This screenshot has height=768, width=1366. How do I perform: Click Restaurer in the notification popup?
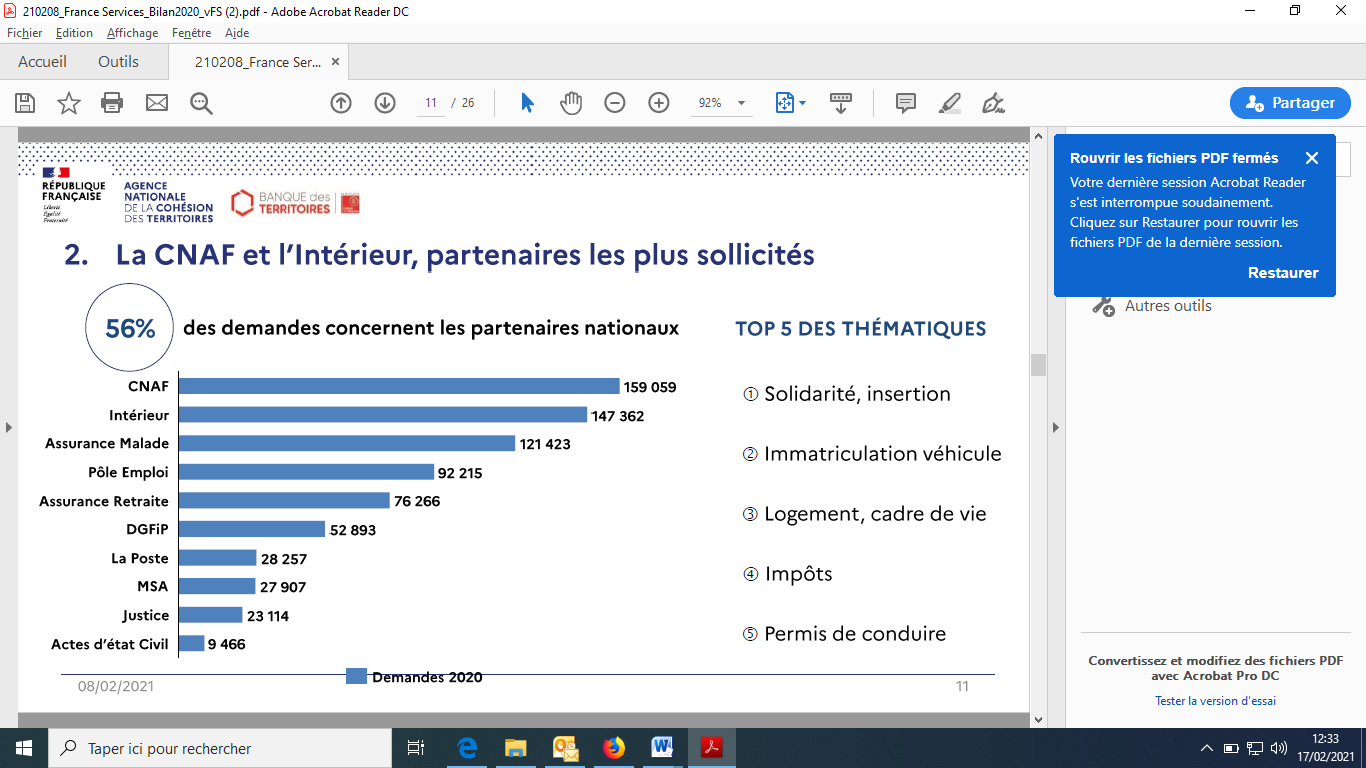click(1283, 273)
